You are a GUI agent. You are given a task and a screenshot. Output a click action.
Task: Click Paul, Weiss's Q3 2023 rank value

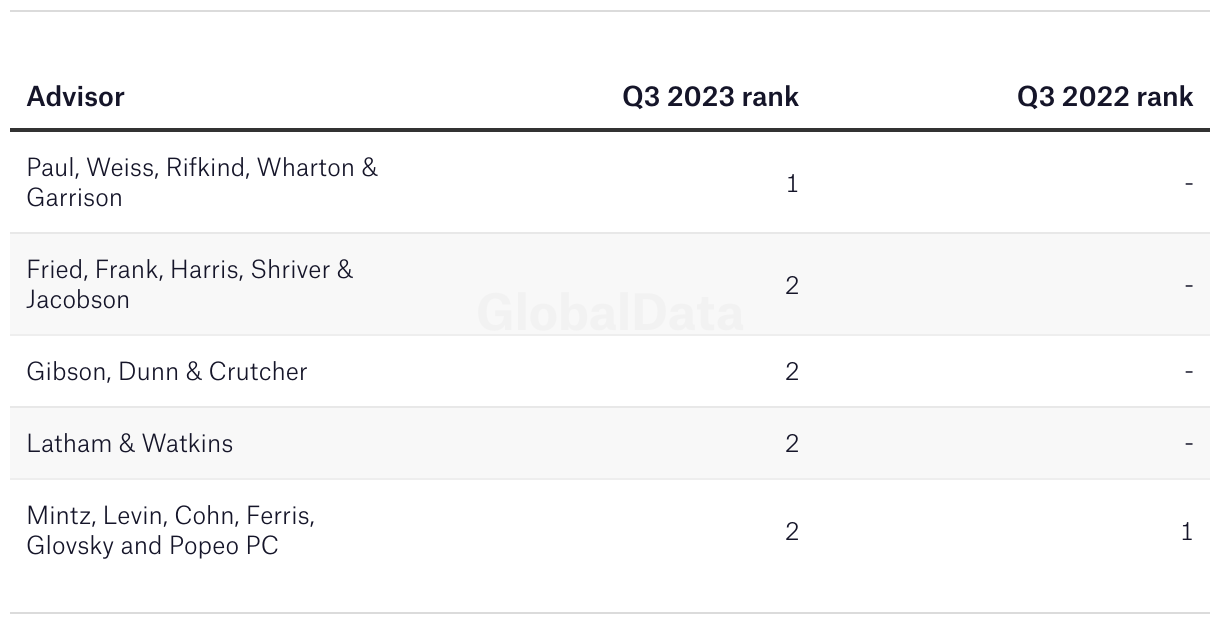pyautogui.click(x=792, y=184)
